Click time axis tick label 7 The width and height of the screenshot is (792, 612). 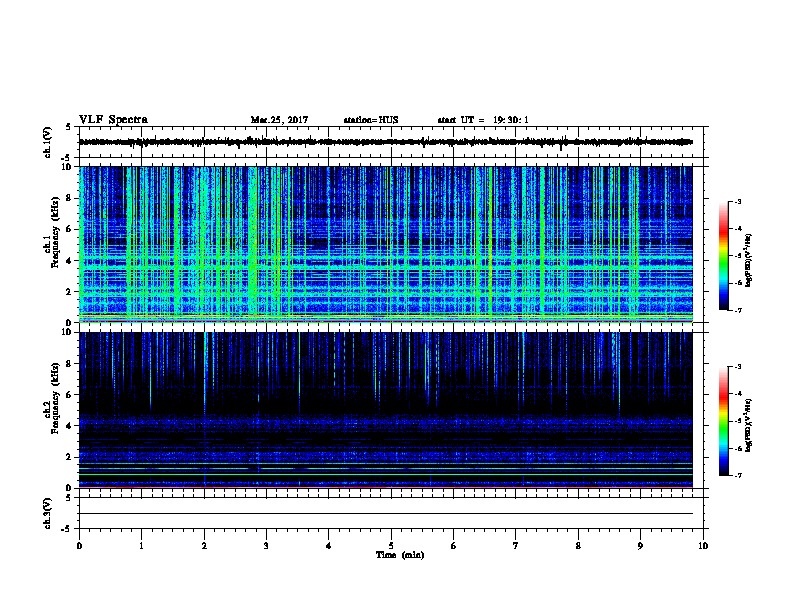516,545
